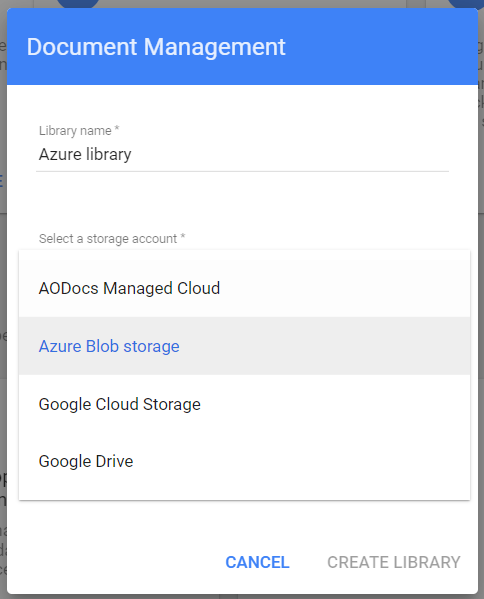Click blank space below Google Drive option
This screenshot has height=599, width=484.
(x=244, y=494)
